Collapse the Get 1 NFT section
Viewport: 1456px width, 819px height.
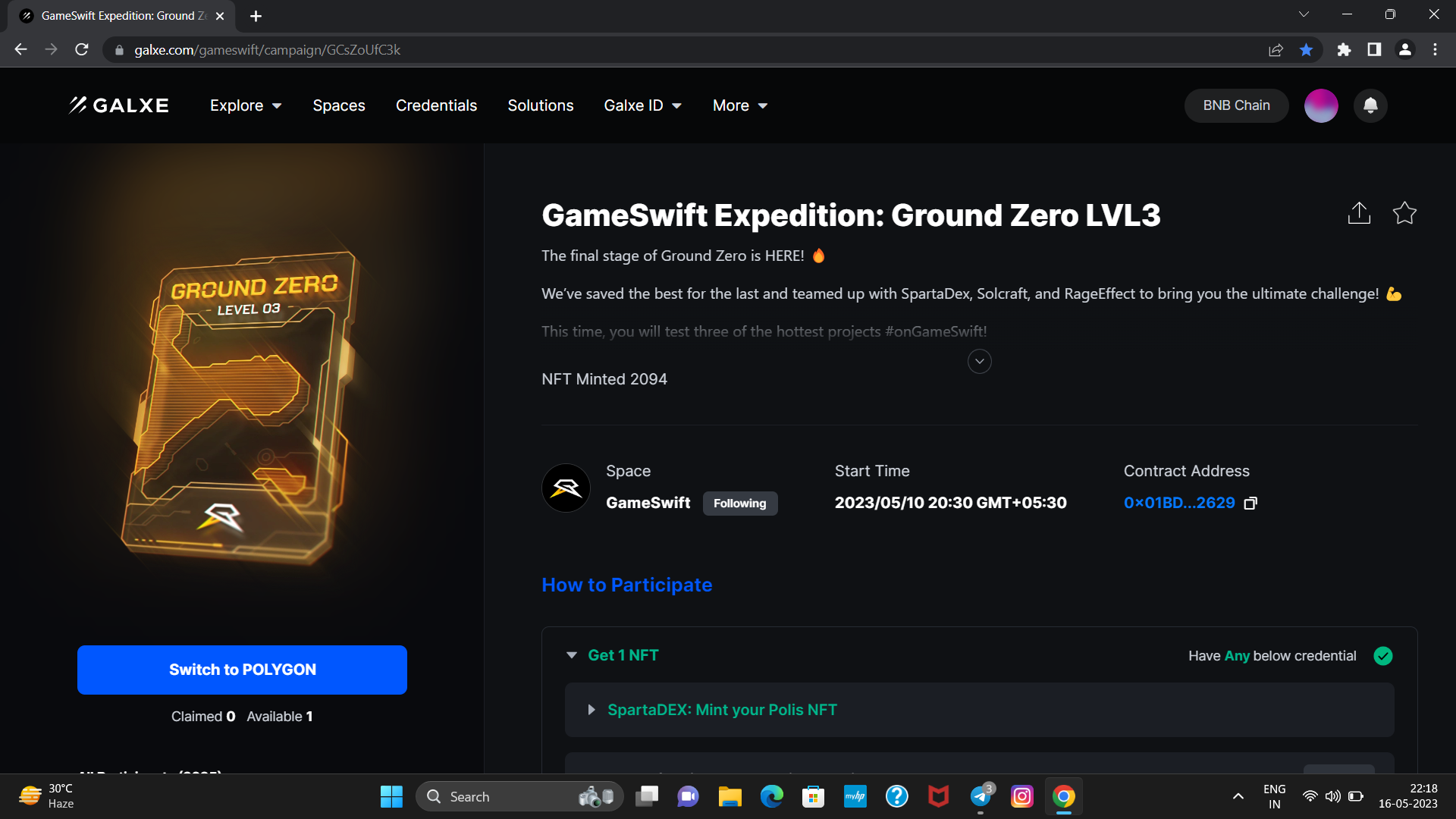[x=572, y=655]
